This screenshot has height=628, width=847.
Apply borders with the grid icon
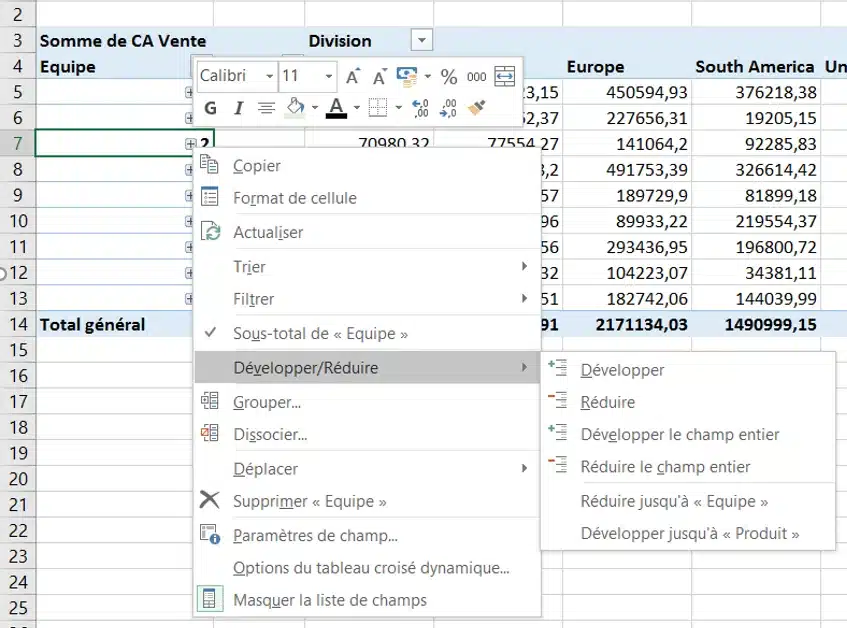pyautogui.click(x=378, y=107)
